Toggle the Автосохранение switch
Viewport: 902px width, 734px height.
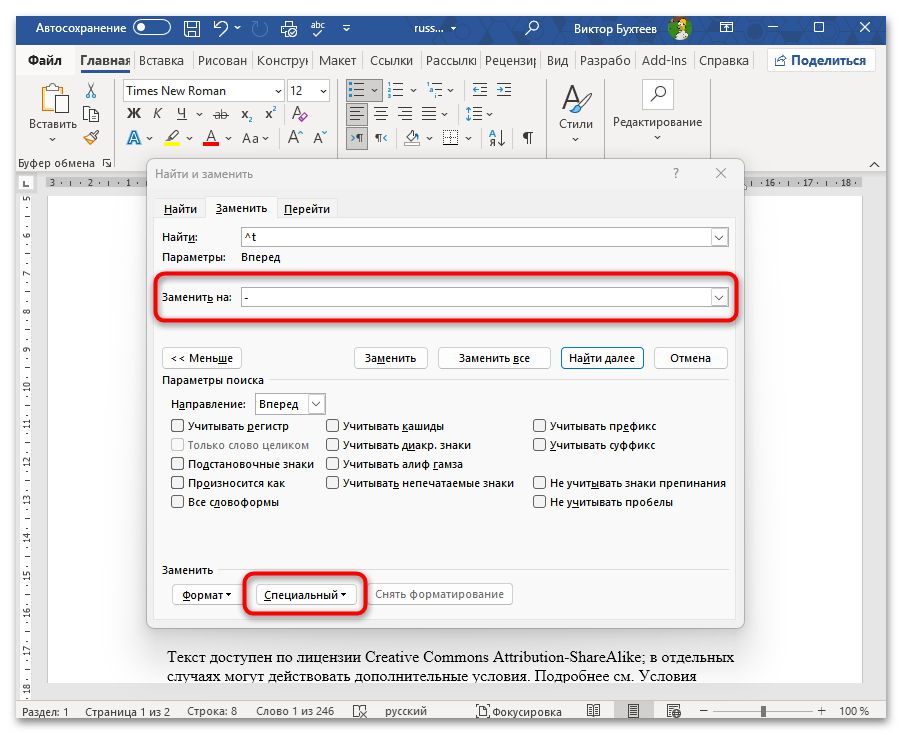pos(152,29)
